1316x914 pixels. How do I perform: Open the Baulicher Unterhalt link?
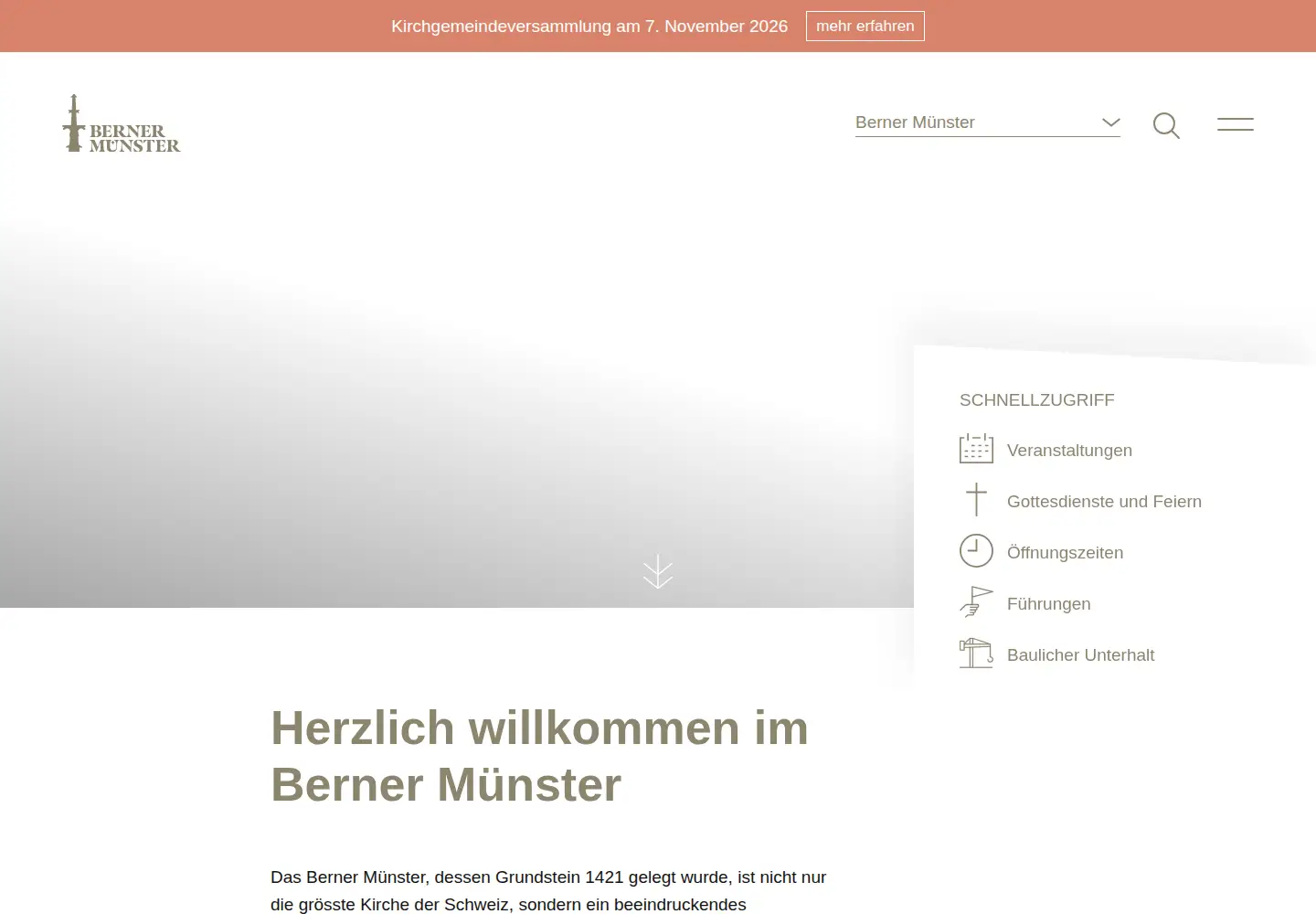[1080, 654]
